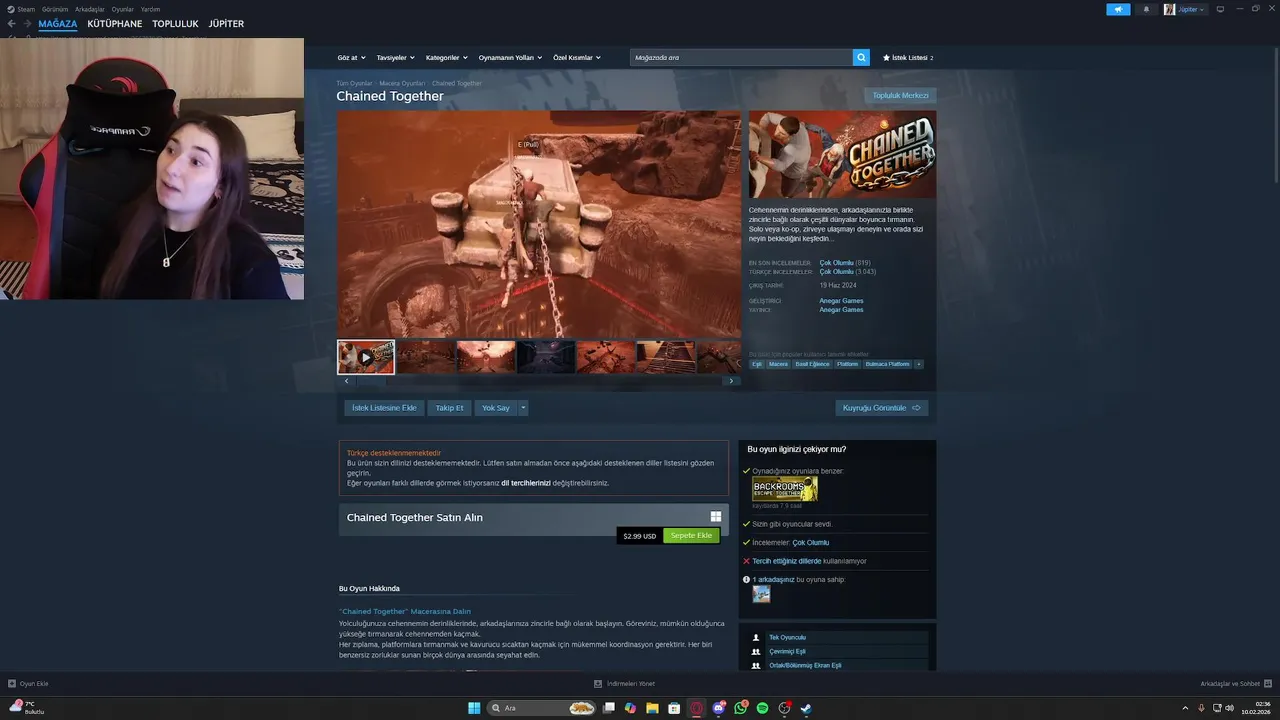Open the Arkadaşlar menu
Screen dimensions: 1280x720
(90, 9)
